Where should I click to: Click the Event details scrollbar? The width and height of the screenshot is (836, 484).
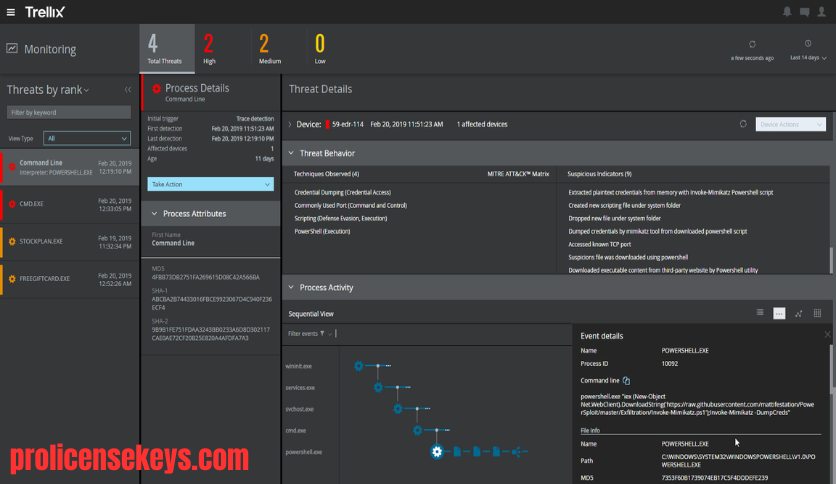point(832,369)
